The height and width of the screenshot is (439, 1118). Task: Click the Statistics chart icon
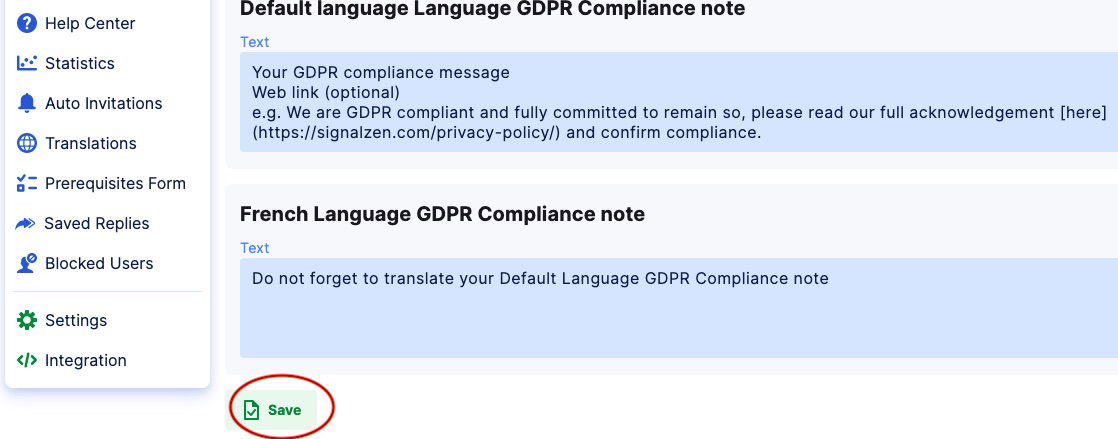pyautogui.click(x=27, y=63)
